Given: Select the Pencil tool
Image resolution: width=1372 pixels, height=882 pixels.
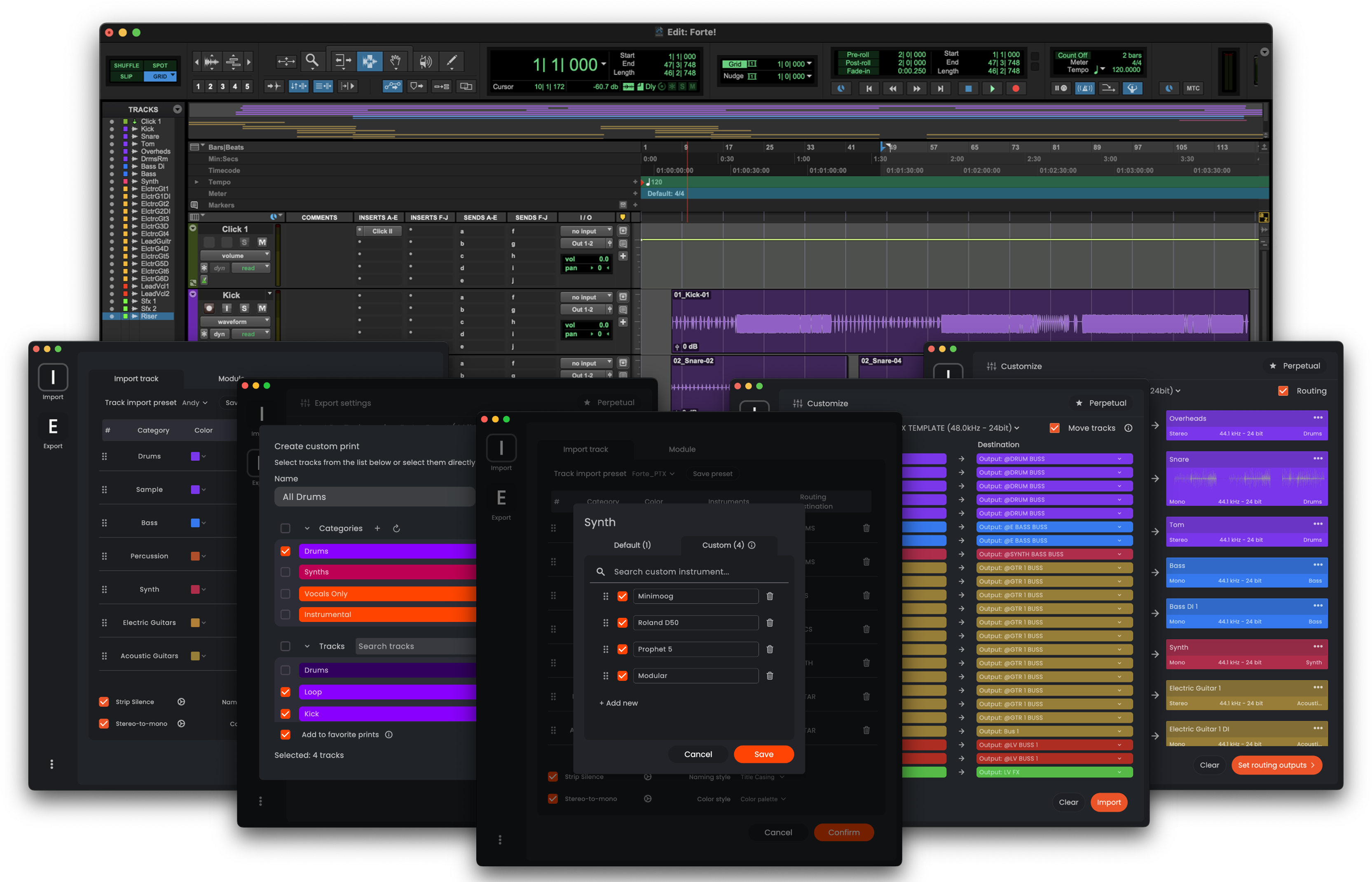Looking at the screenshot, I should coord(451,61).
